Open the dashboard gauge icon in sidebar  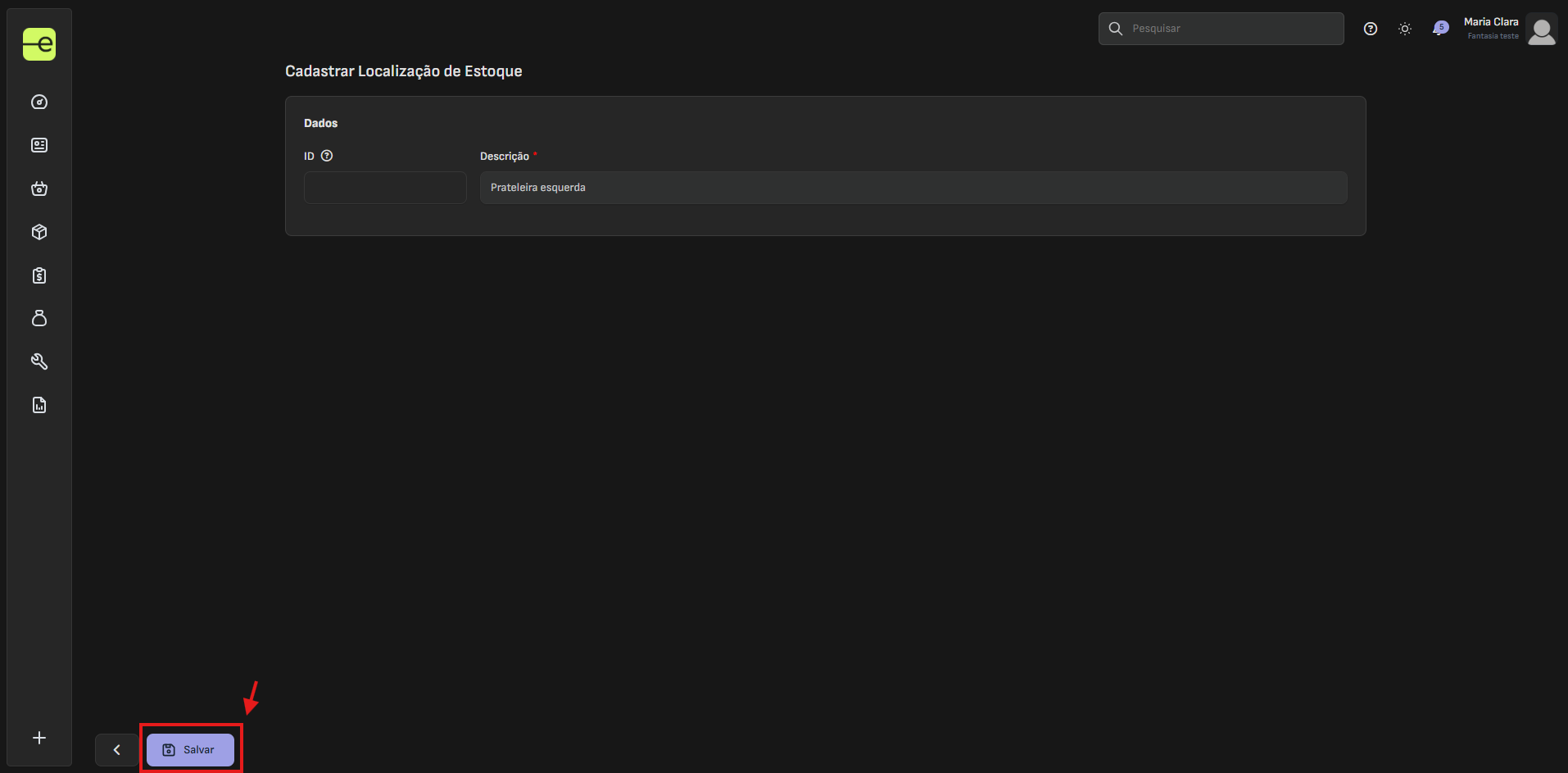pyautogui.click(x=39, y=102)
